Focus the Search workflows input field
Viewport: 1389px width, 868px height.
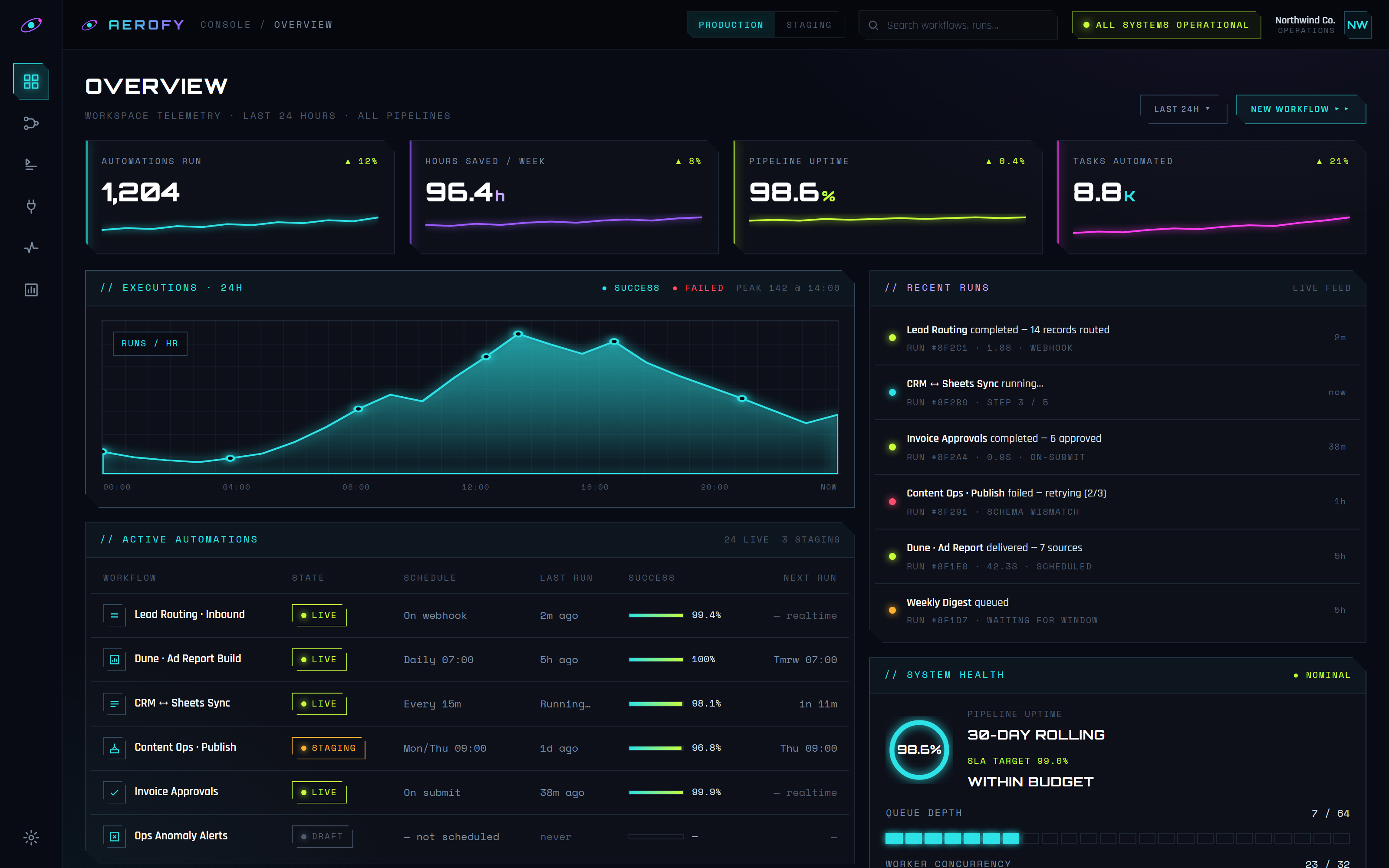pos(958,25)
